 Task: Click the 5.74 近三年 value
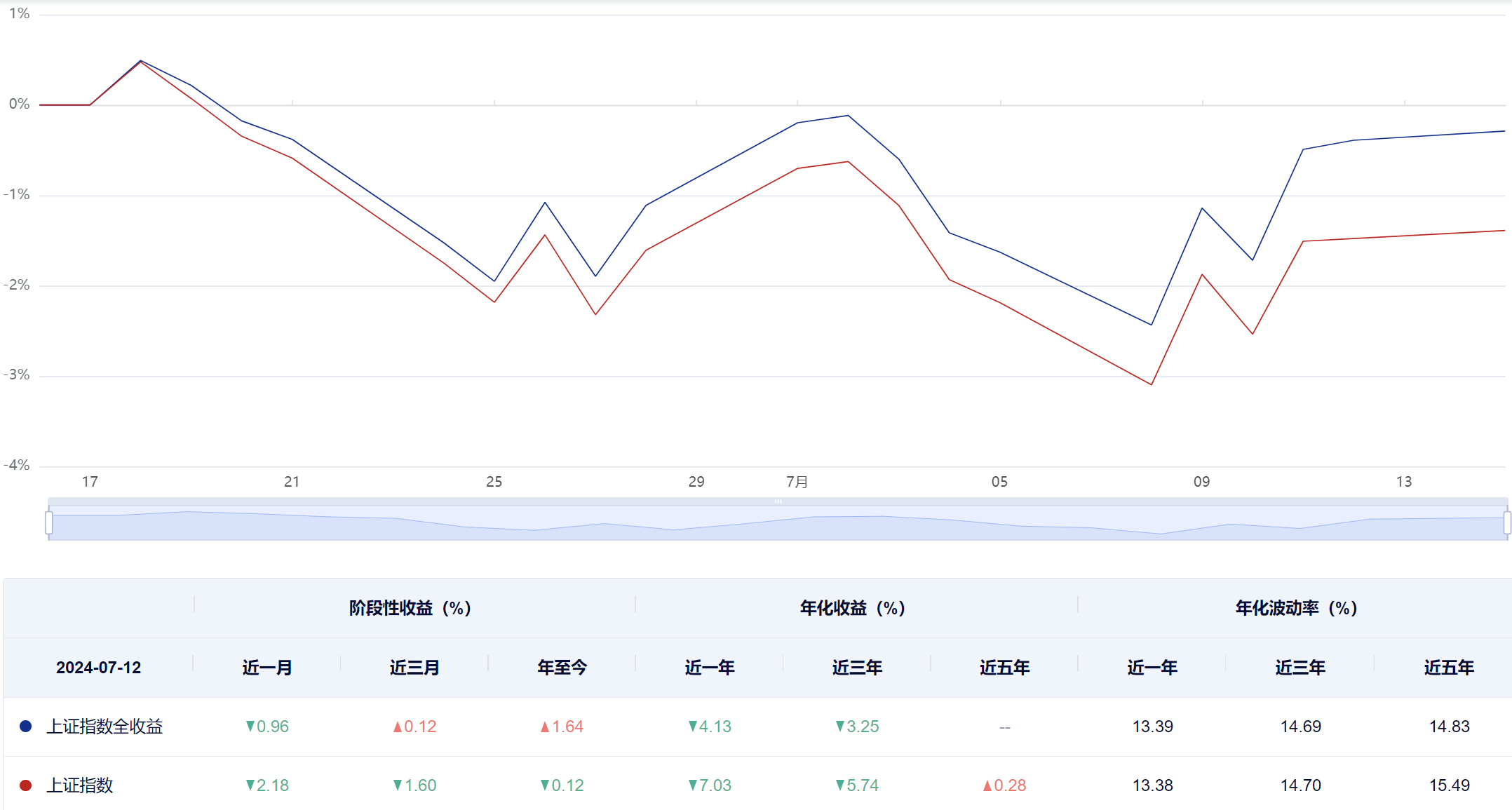[x=857, y=785]
